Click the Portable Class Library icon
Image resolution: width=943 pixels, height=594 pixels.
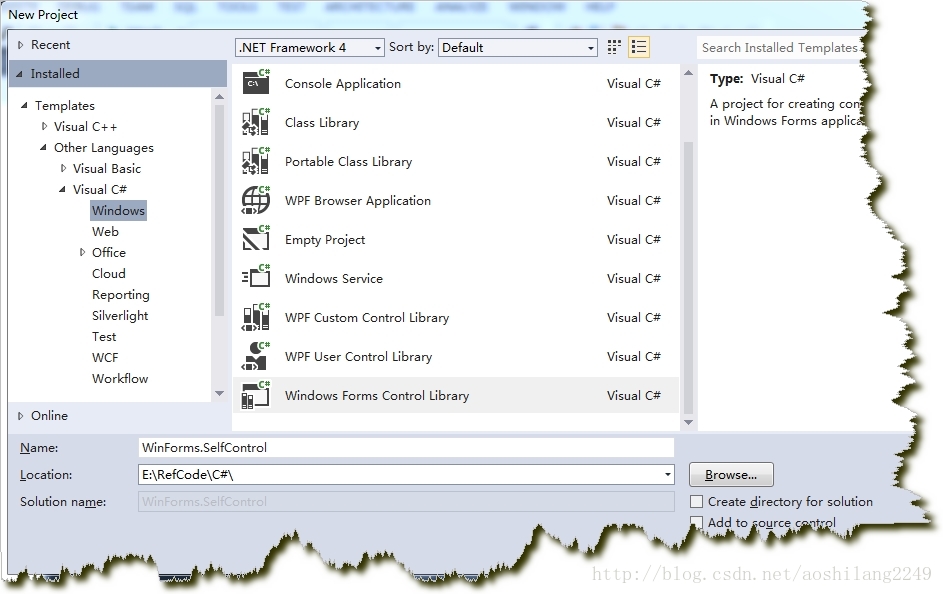click(x=256, y=161)
